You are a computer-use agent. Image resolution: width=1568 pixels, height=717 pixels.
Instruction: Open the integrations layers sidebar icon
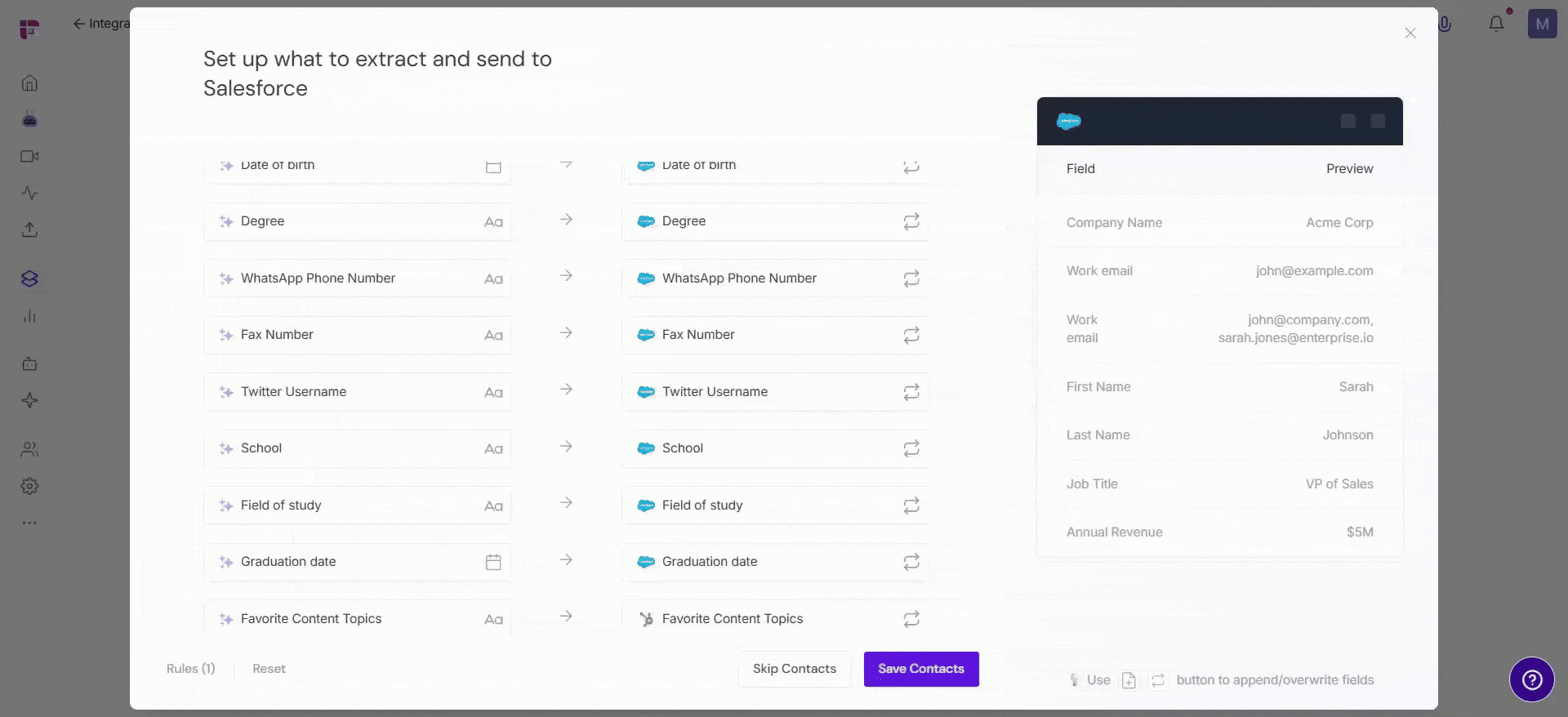pos(29,279)
